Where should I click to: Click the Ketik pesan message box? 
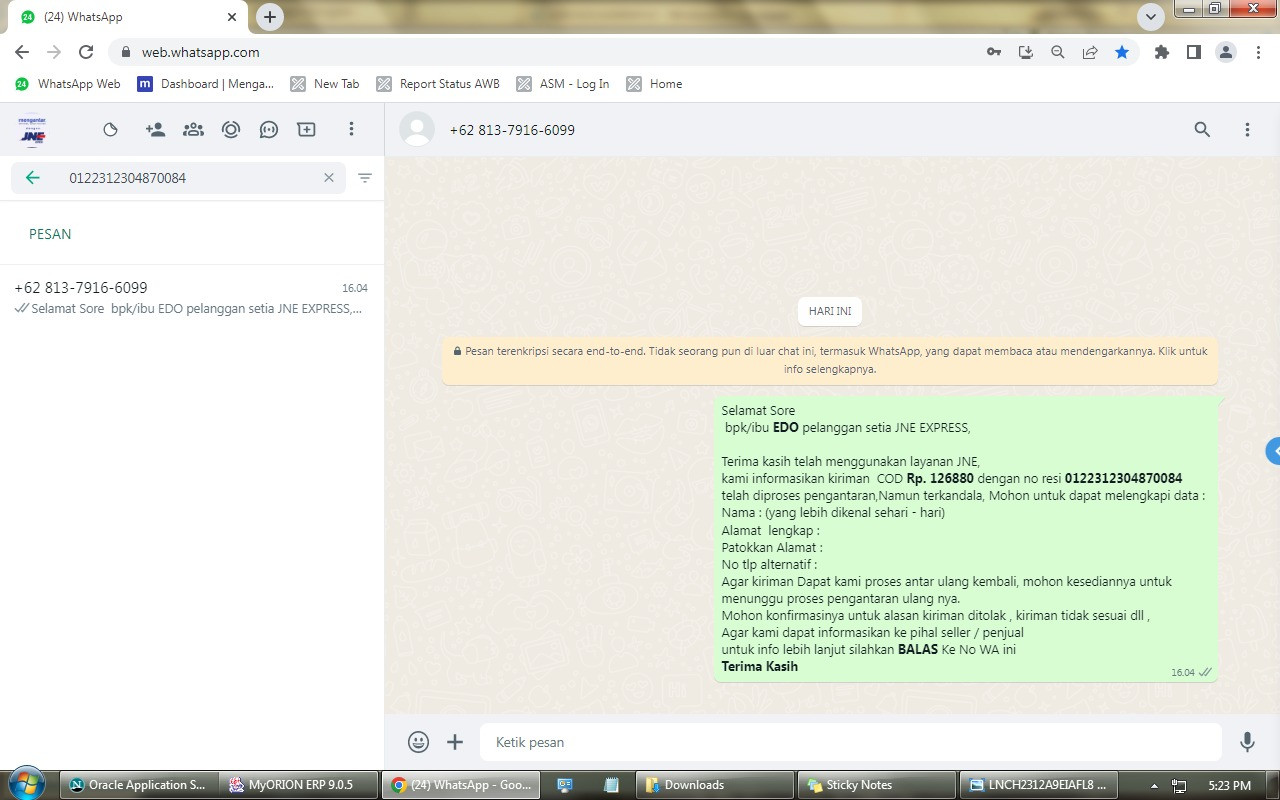click(850, 742)
